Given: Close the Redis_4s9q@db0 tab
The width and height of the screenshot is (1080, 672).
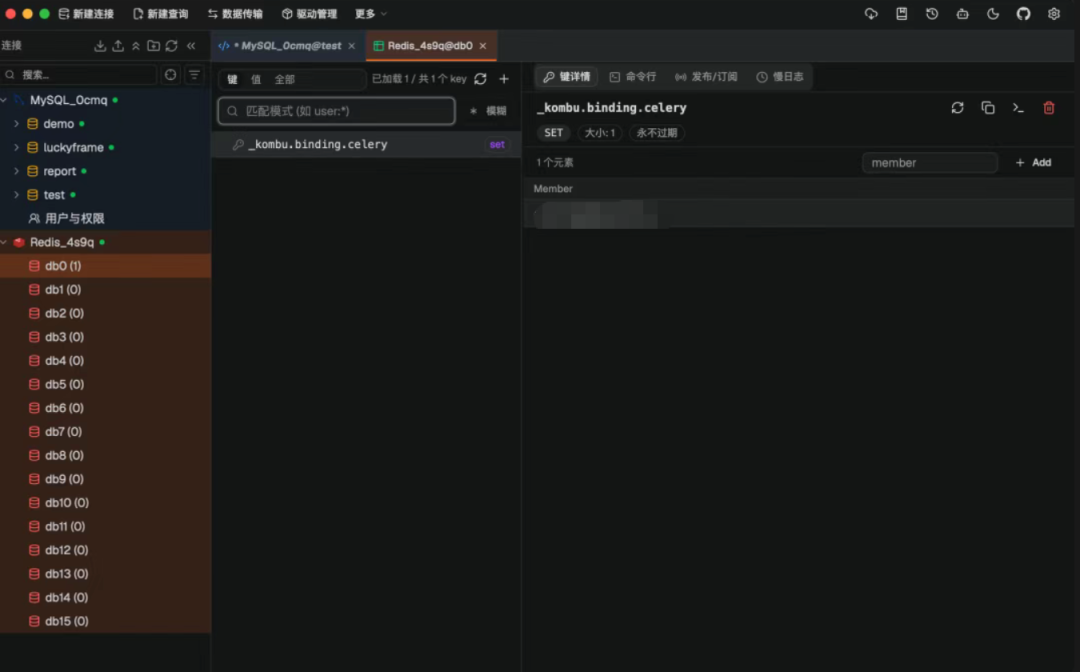Looking at the screenshot, I should point(483,45).
